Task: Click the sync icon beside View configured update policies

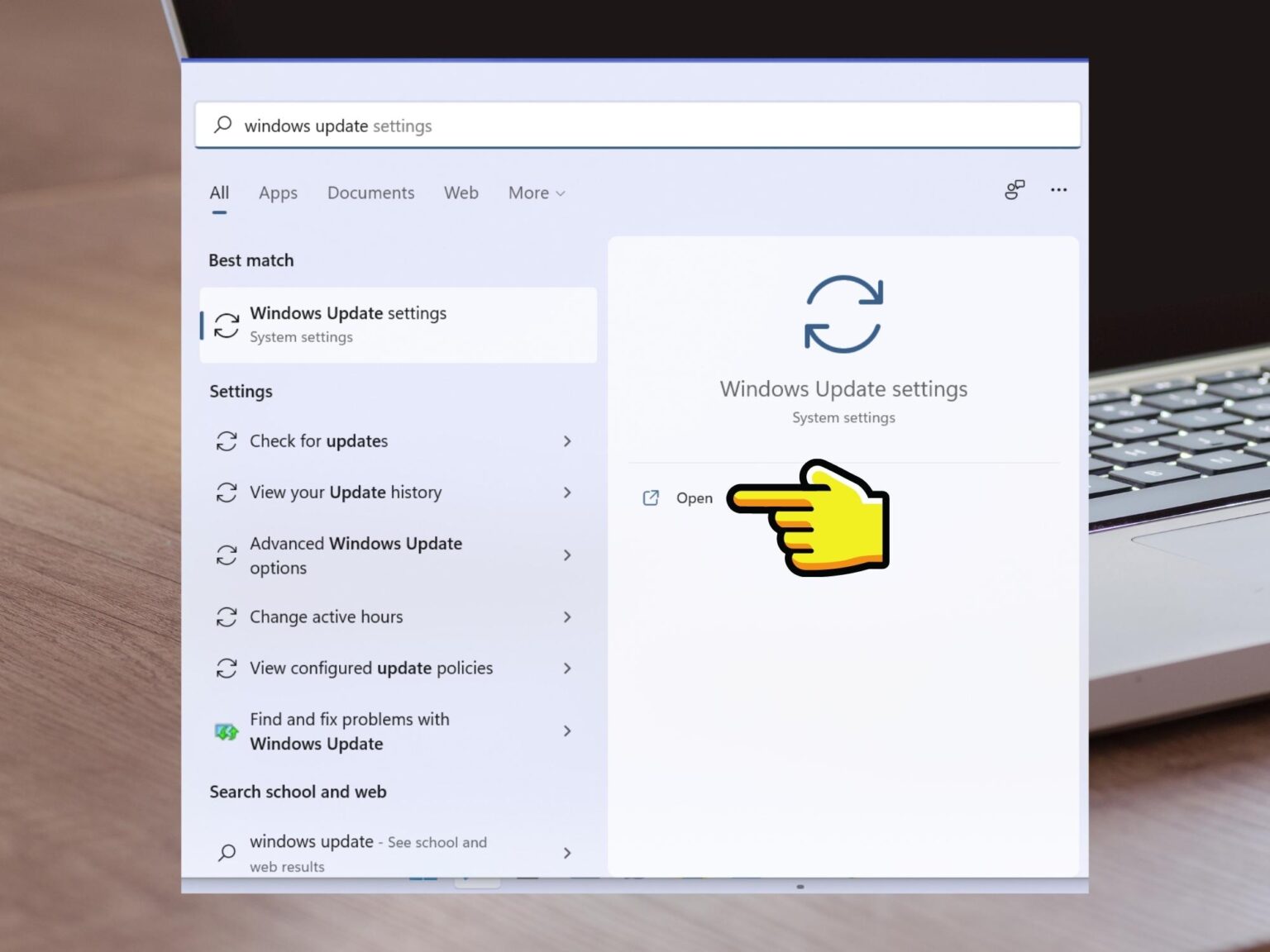Action: tap(227, 669)
